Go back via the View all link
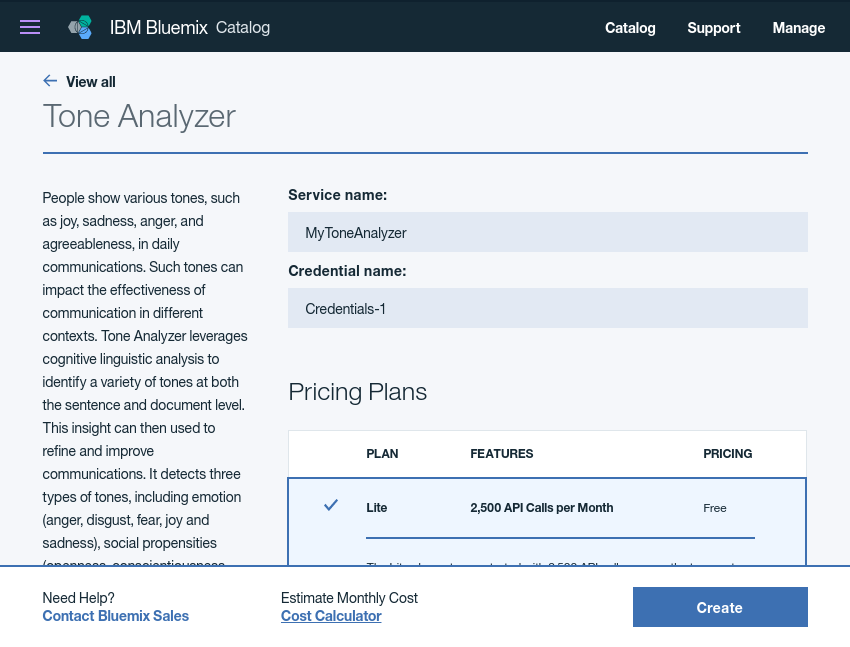This screenshot has height=647, width=850. click(x=91, y=82)
